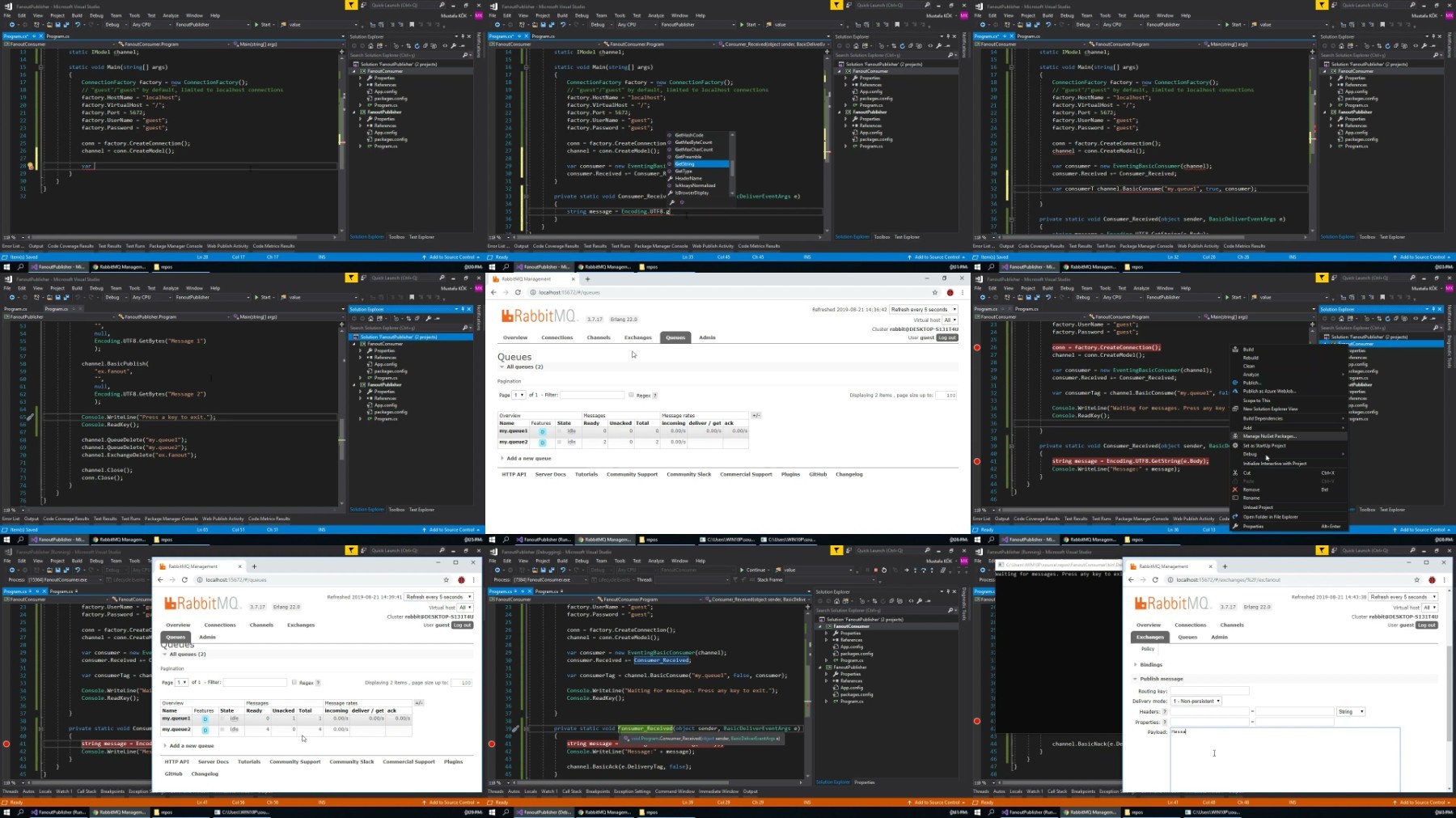The height and width of the screenshot is (818, 1456).
Task: Click the durable 'D' feature badge of my.queue1, center frame
Action: click(x=542, y=431)
